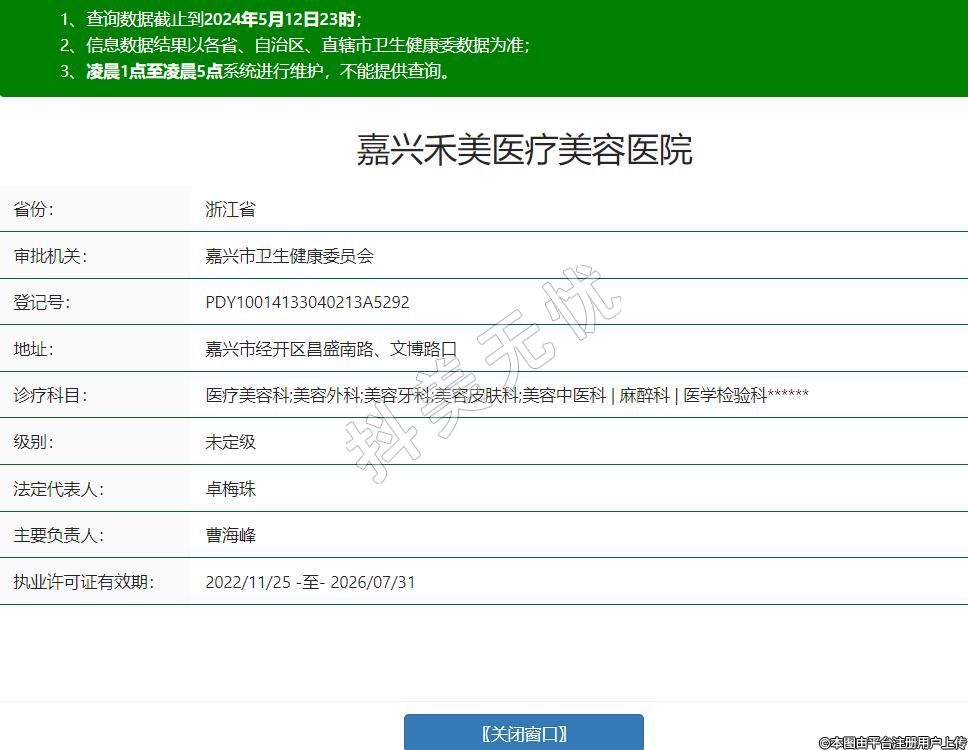Image resolution: width=968 pixels, height=750 pixels.
Task: Click the hospital title 嘉兴禾美医疗美容医院
Action: pos(524,150)
